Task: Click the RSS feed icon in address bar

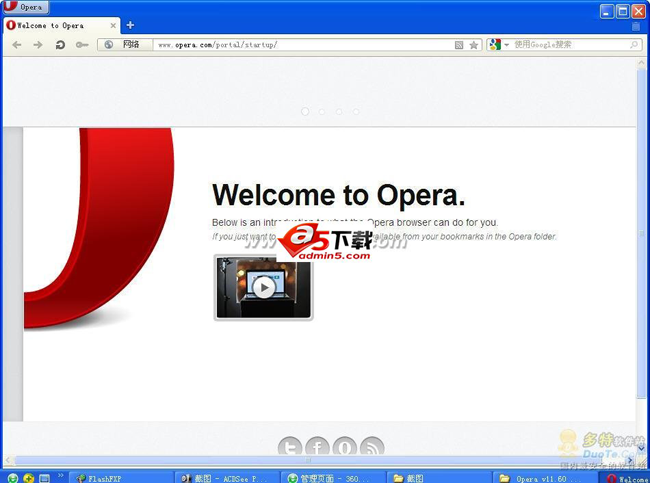Action: point(459,45)
